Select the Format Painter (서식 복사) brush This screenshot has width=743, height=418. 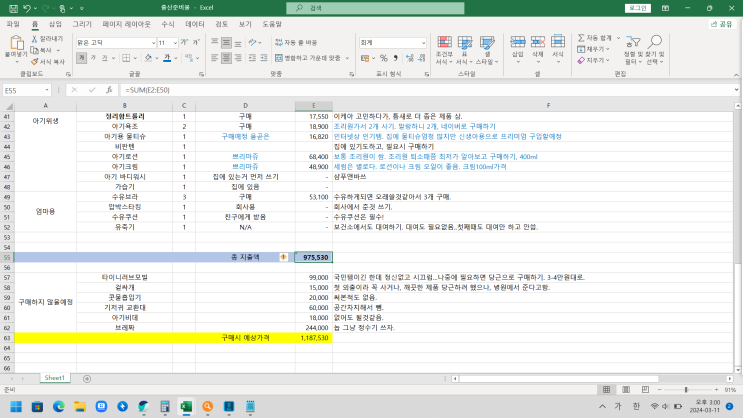35,61
